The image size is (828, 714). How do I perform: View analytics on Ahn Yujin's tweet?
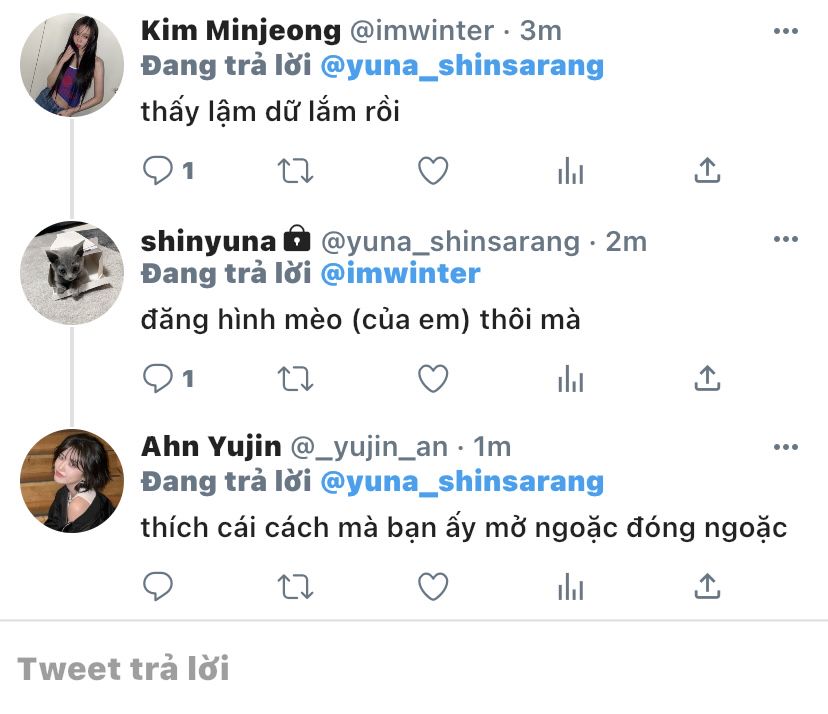coord(570,587)
